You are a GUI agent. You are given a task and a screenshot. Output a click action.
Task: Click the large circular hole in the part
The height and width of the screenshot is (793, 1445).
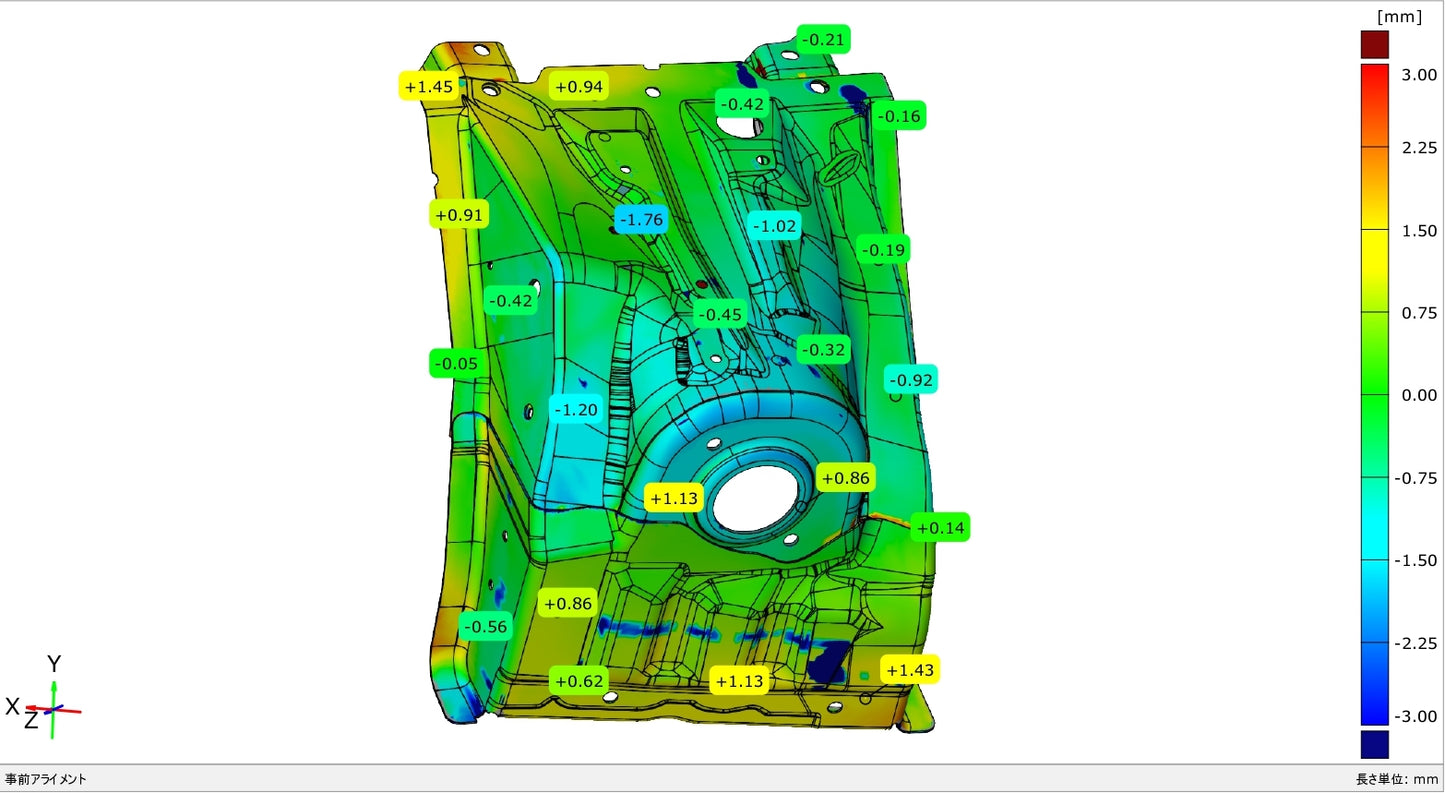755,498
